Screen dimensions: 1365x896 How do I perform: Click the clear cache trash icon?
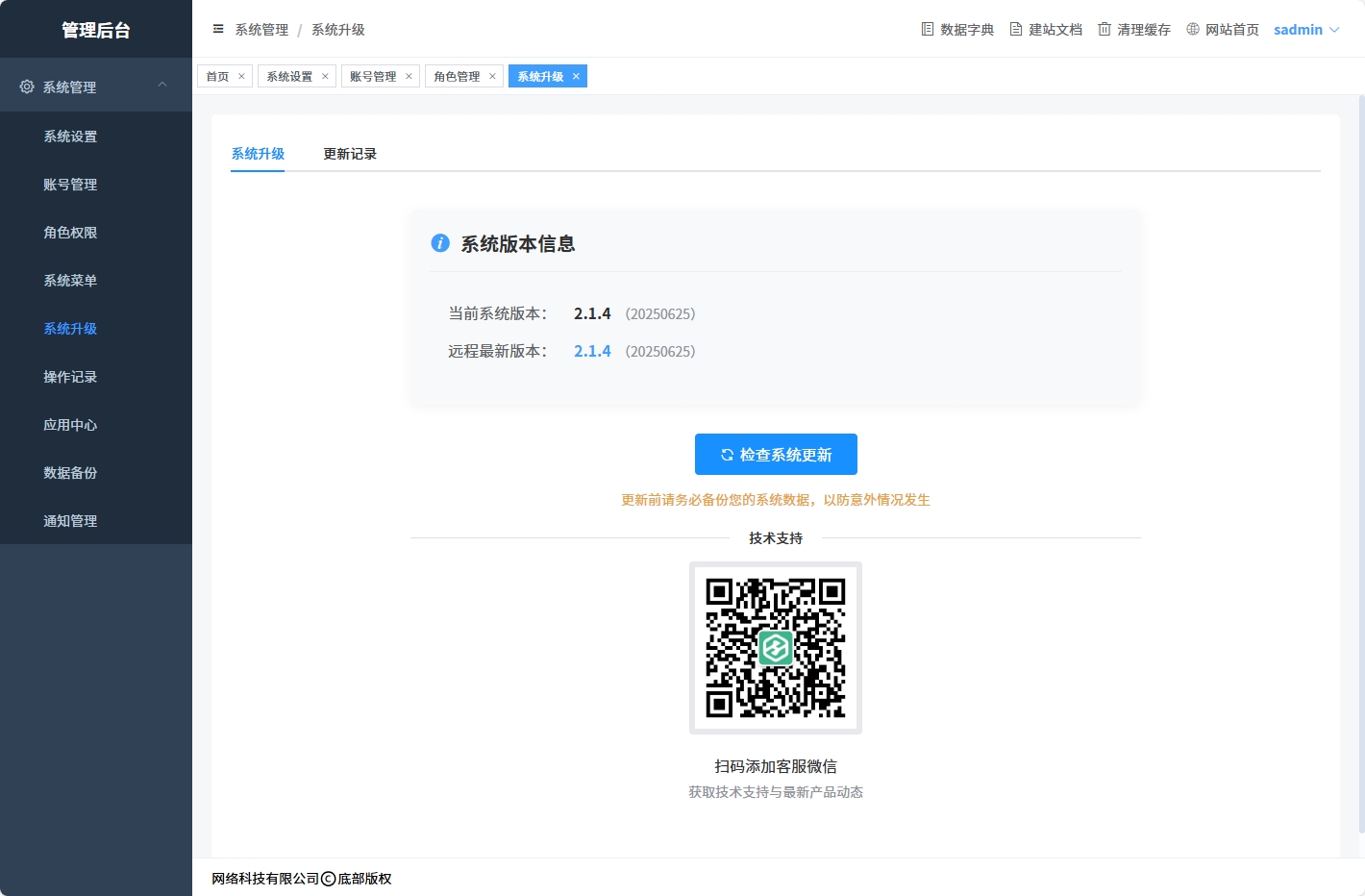pyautogui.click(x=1104, y=29)
